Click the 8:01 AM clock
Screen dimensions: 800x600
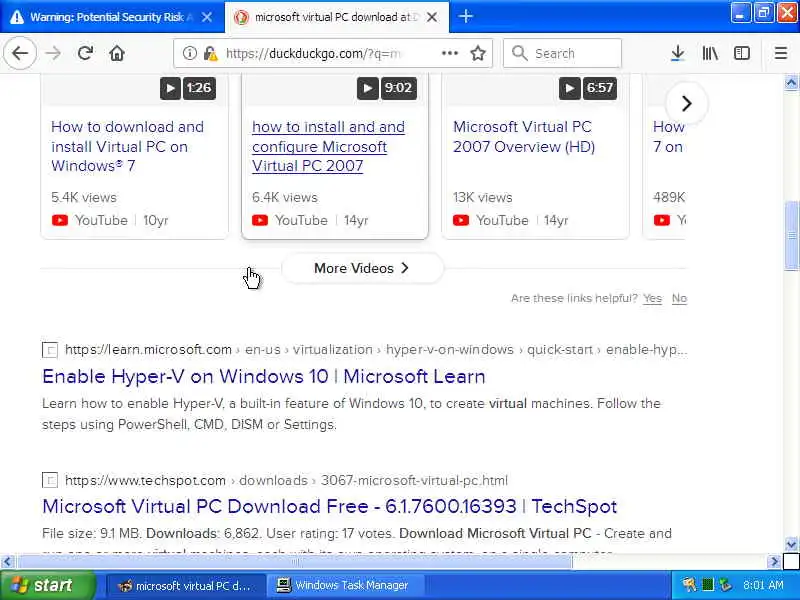tap(763, 585)
